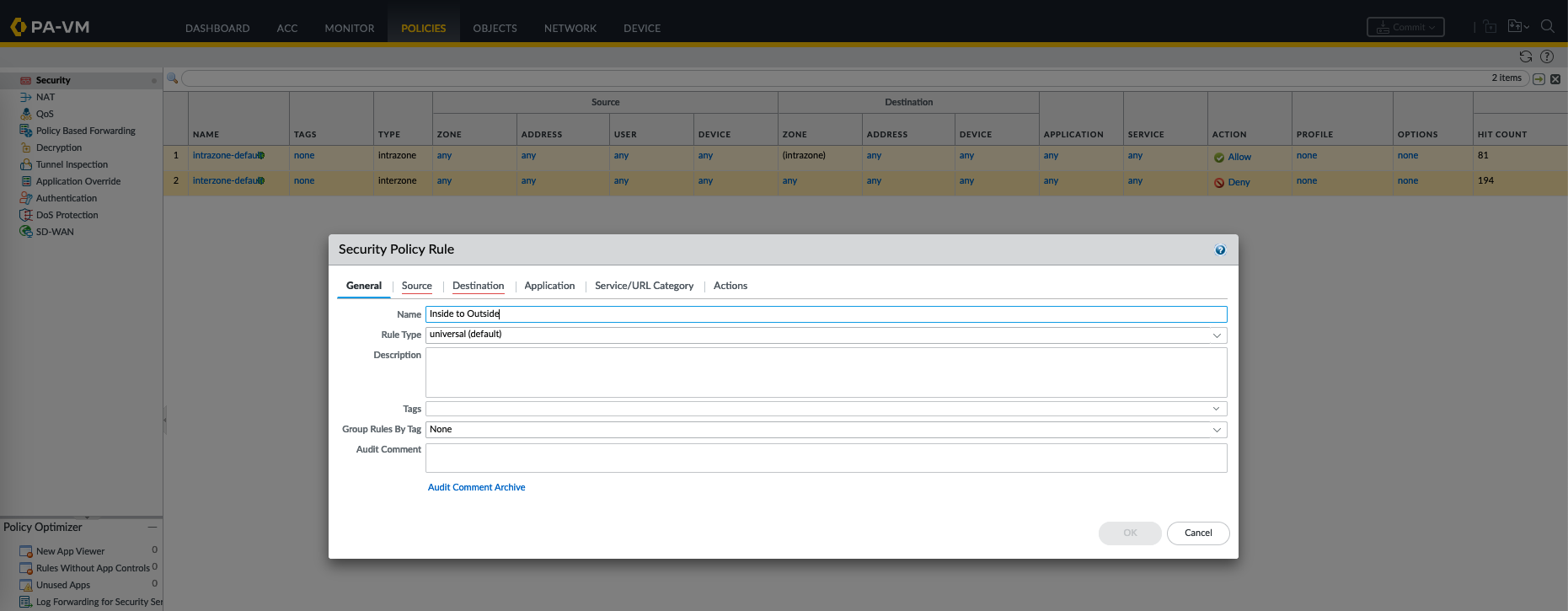Click the dialog help question-mark icon

pos(1220,250)
